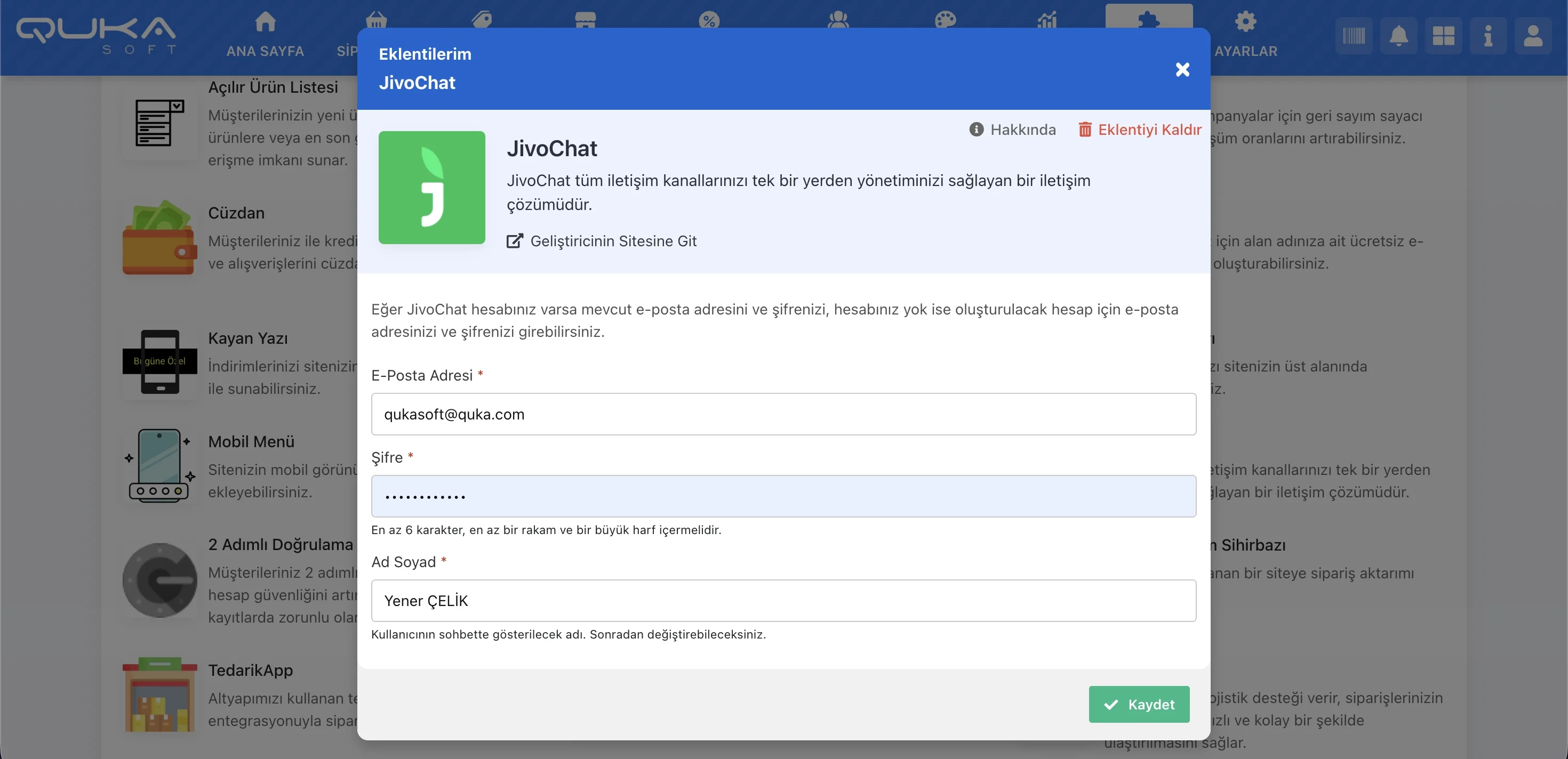1568x759 pixels.
Task: Click the JivoChat green logo thumbnail
Action: pyautogui.click(x=431, y=187)
